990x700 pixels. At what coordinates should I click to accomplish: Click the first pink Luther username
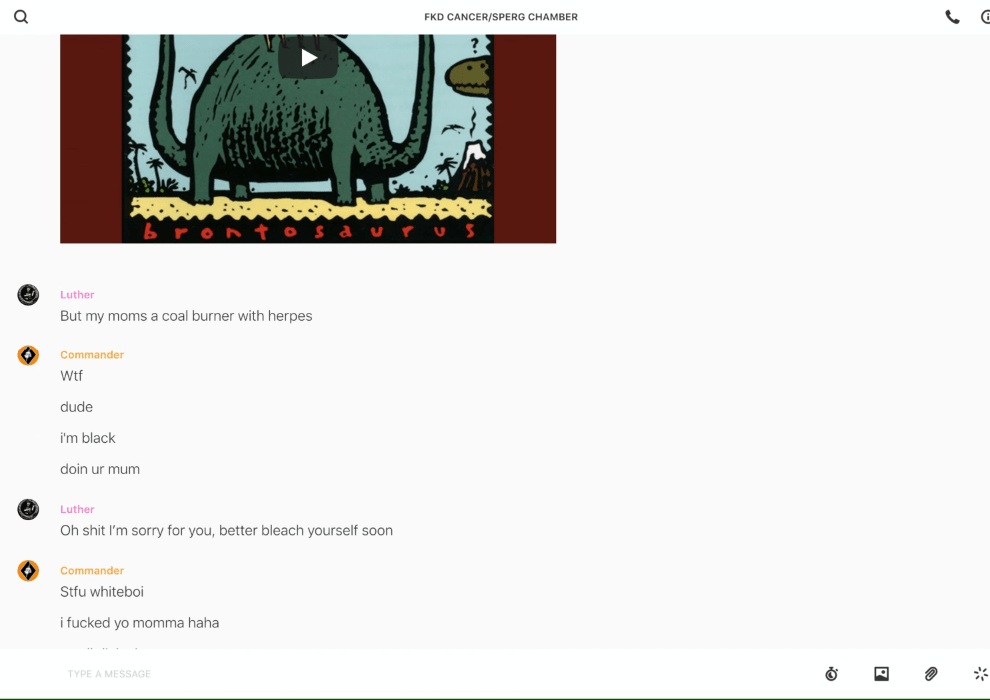[77, 295]
